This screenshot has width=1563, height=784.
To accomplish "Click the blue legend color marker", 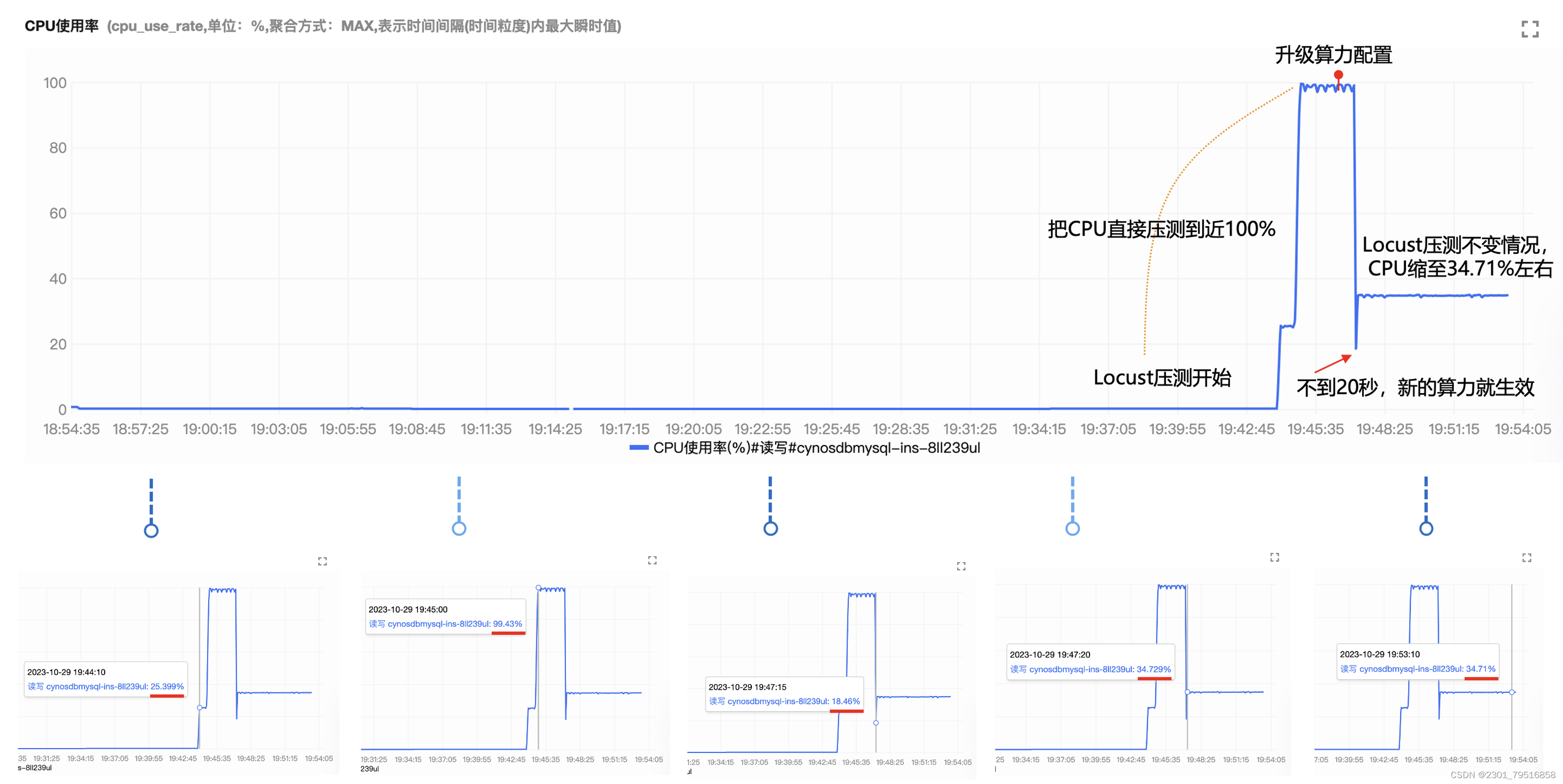I will (639, 448).
